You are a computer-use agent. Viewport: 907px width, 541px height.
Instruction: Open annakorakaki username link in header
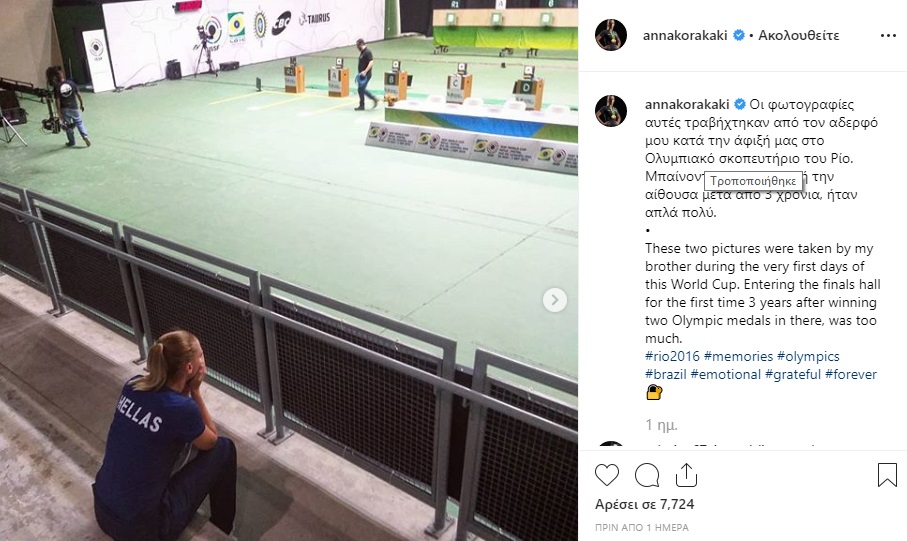click(x=685, y=35)
